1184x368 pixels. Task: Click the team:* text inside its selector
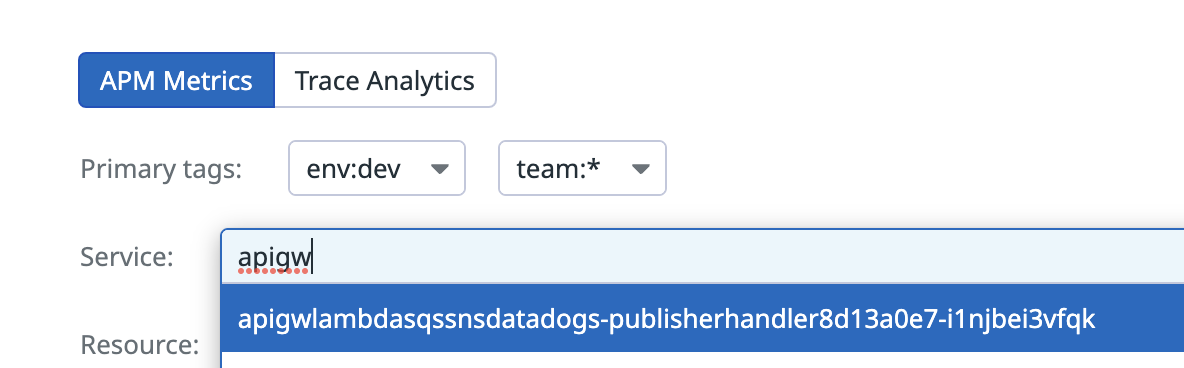click(x=558, y=169)
